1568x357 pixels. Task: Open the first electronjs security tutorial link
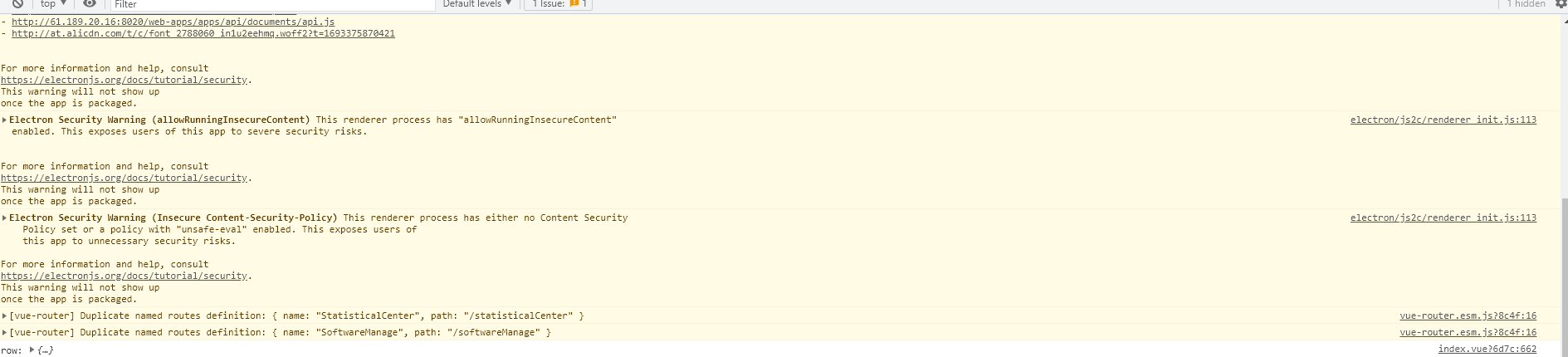pyautogui.click(x=124, y=81)
